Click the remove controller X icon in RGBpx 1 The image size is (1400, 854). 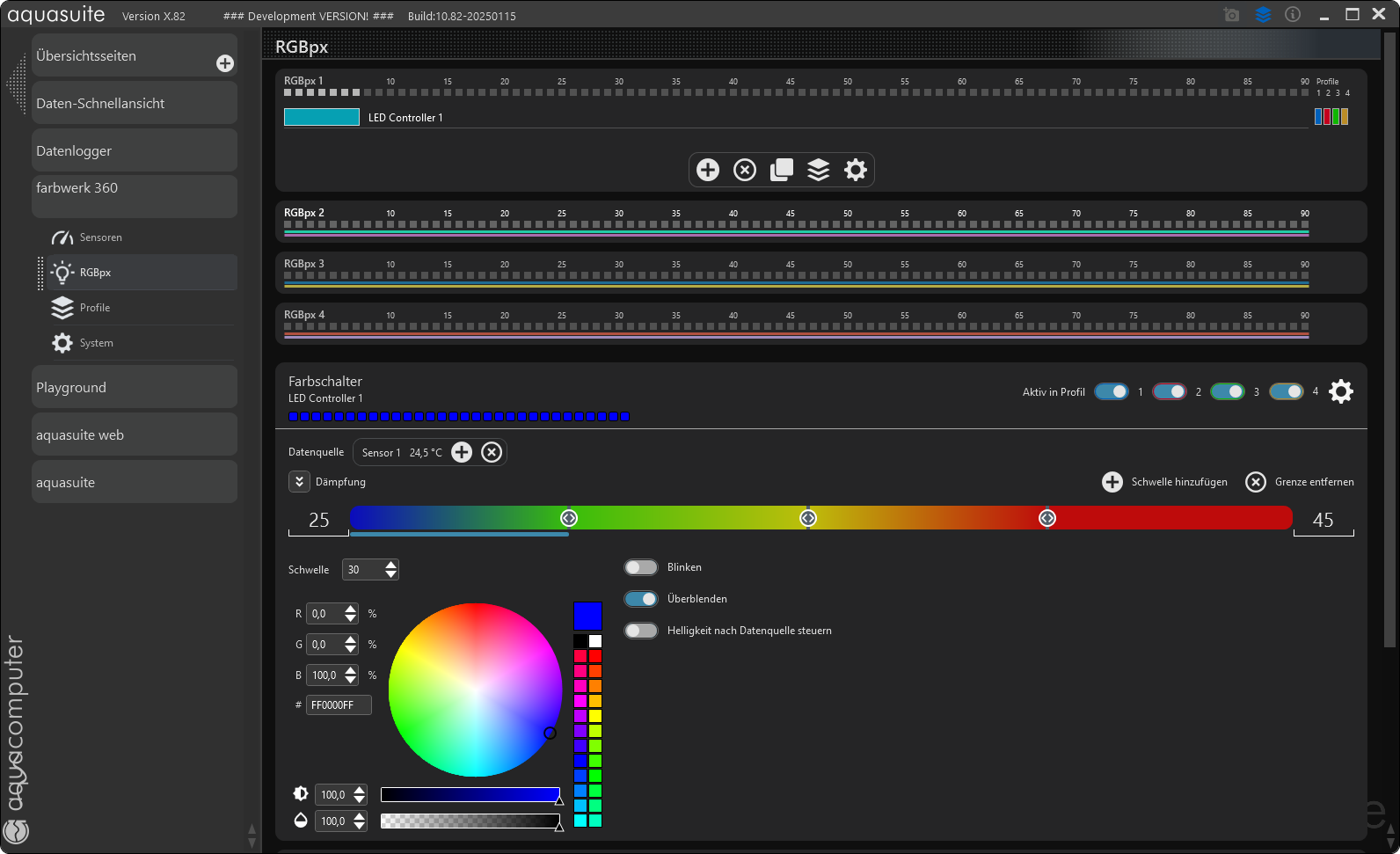tap(745, 170)
